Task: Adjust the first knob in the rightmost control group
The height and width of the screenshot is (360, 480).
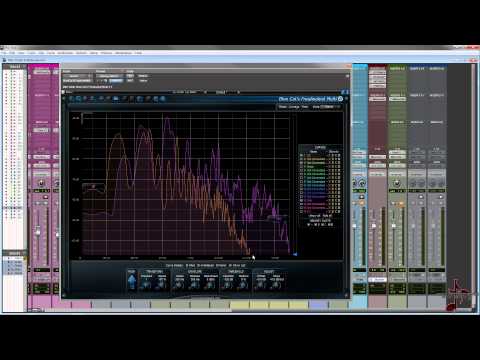Action: (x=261, y=284)
